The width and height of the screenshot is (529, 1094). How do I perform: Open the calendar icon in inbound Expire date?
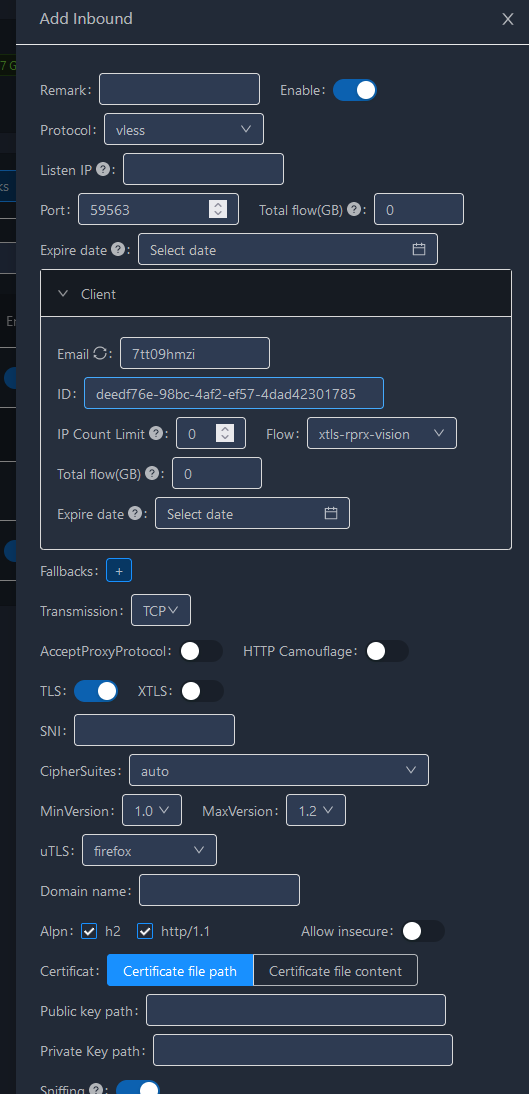(419, 249)
